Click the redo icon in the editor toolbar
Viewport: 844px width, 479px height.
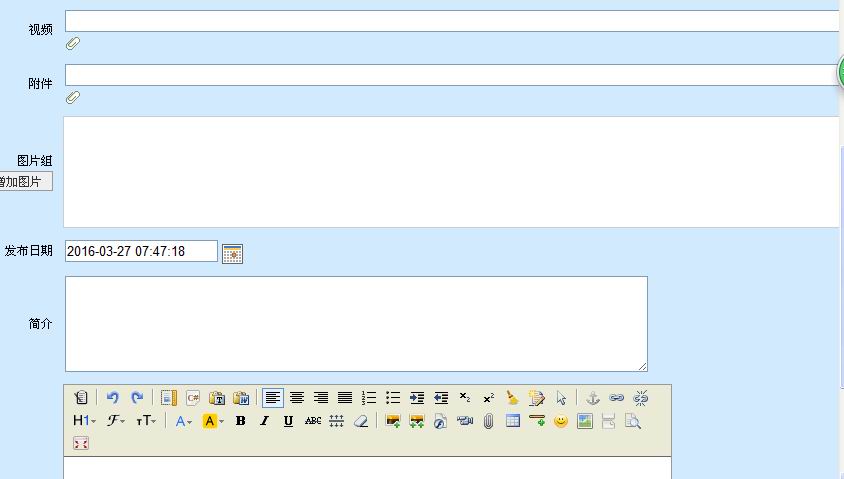tap(137, 397)
